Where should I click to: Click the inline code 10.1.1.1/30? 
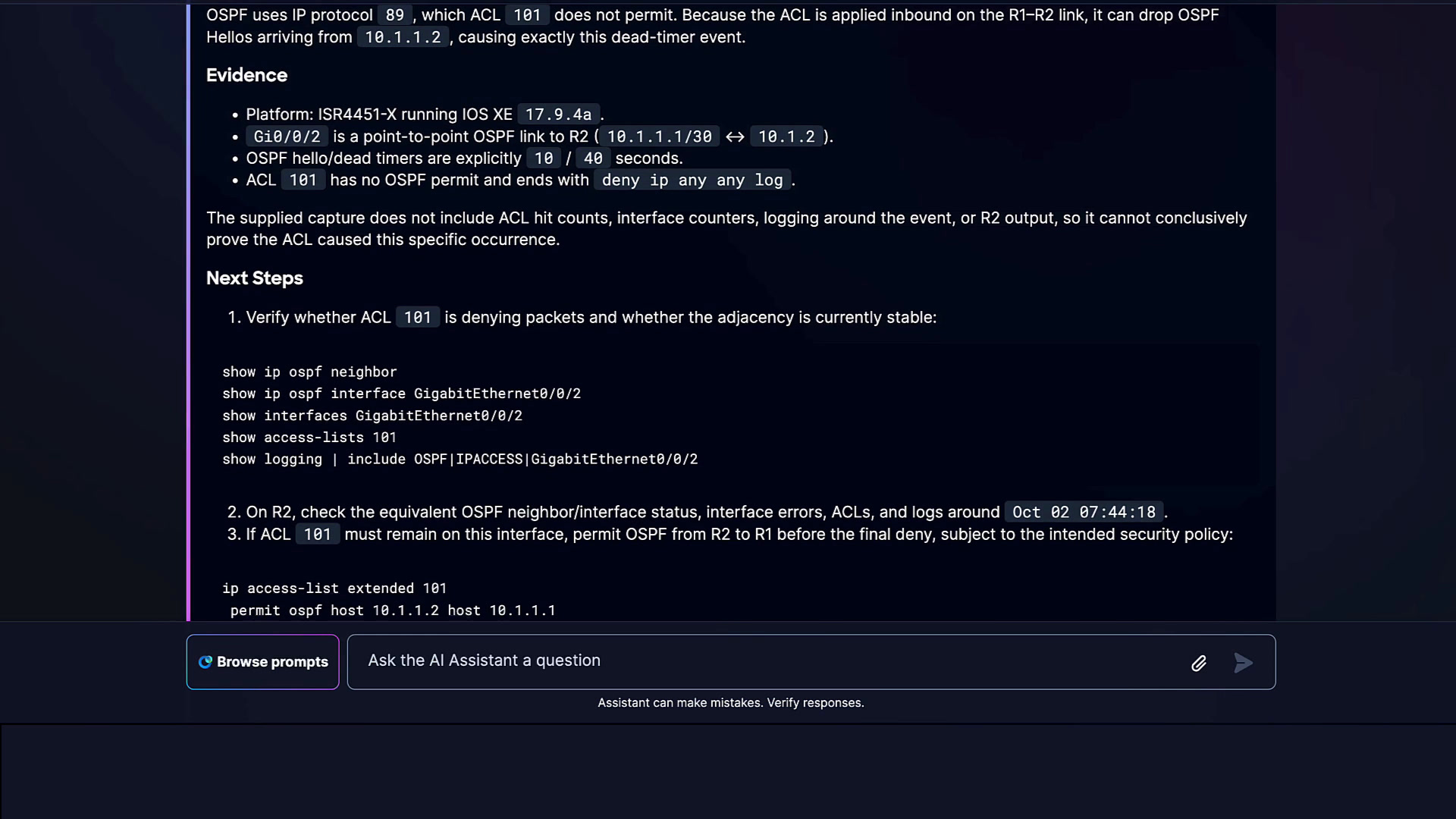coord(659,136)
